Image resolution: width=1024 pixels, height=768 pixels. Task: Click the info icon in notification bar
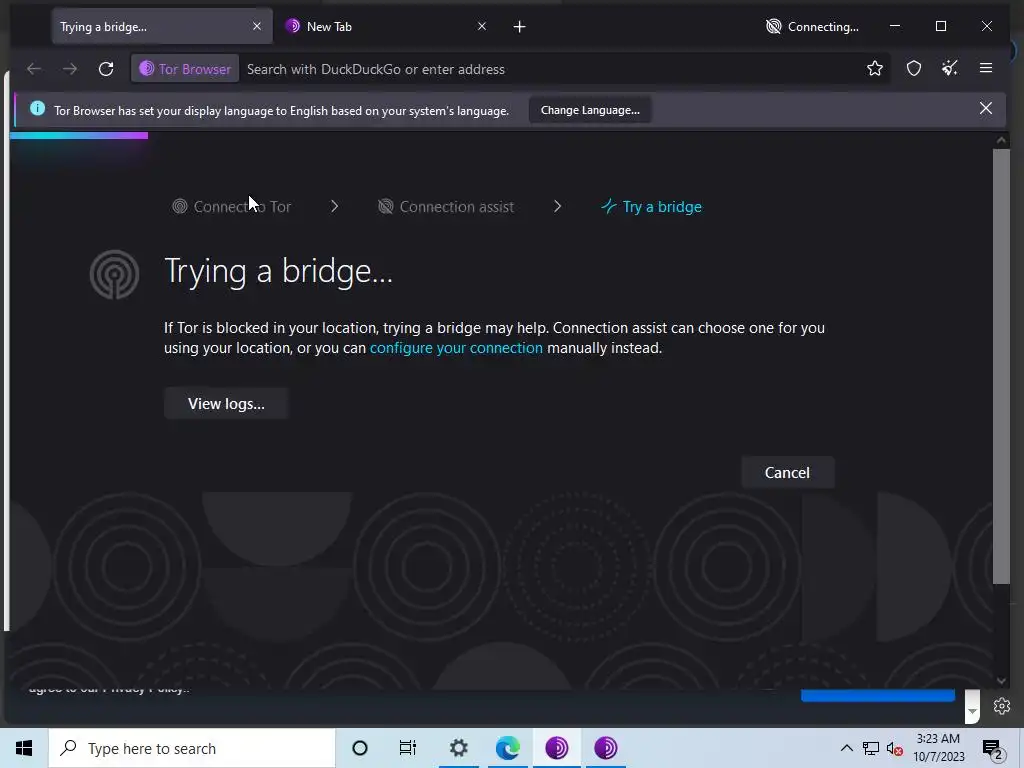(38, 108)
